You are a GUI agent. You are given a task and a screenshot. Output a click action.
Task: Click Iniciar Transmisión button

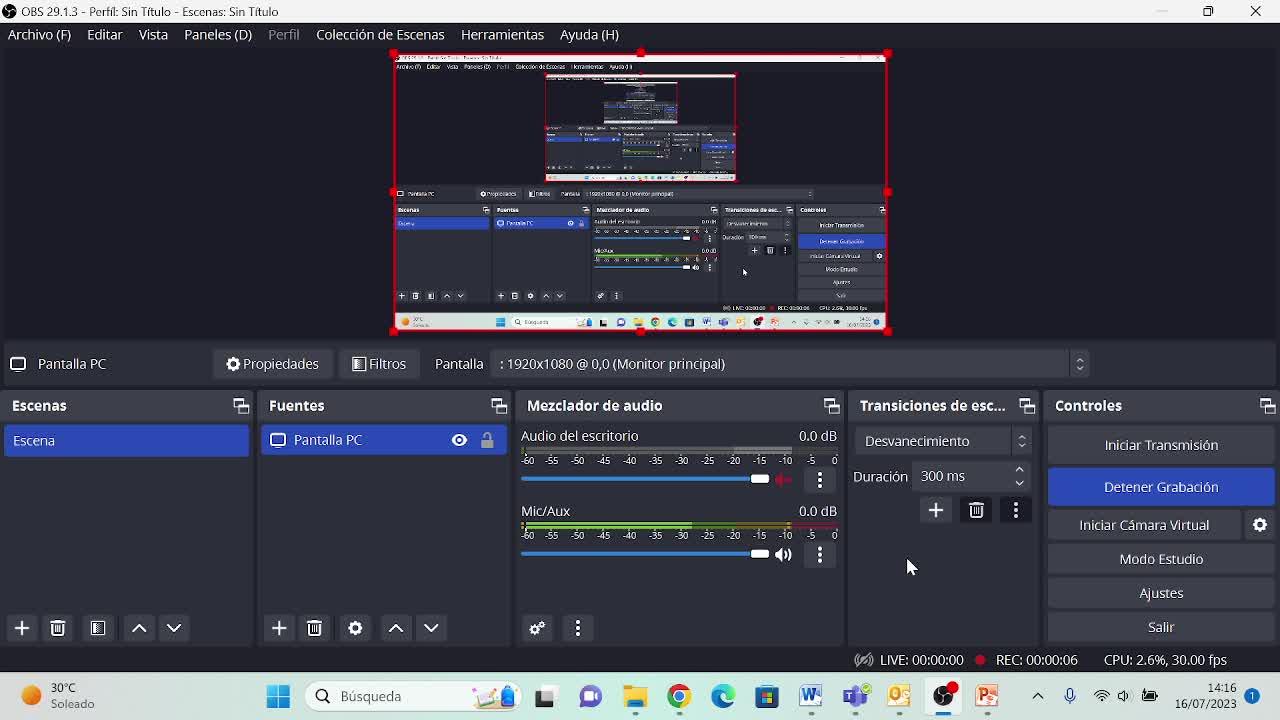[x=1161, y=445]
